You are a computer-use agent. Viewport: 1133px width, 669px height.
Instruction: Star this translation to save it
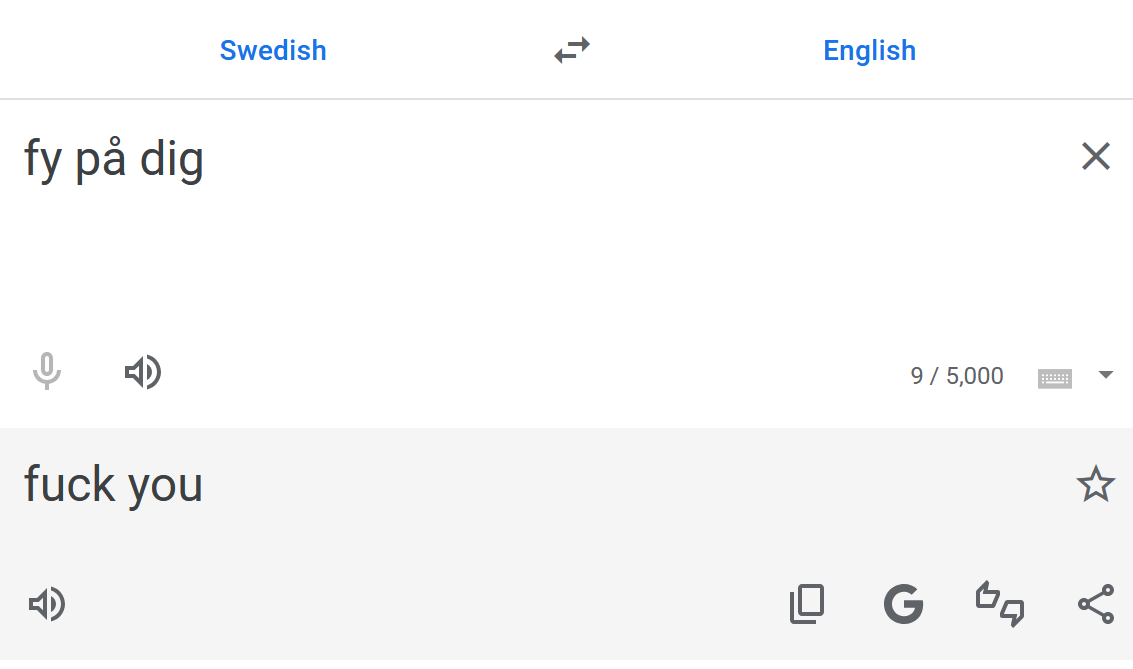(1095, 485)
